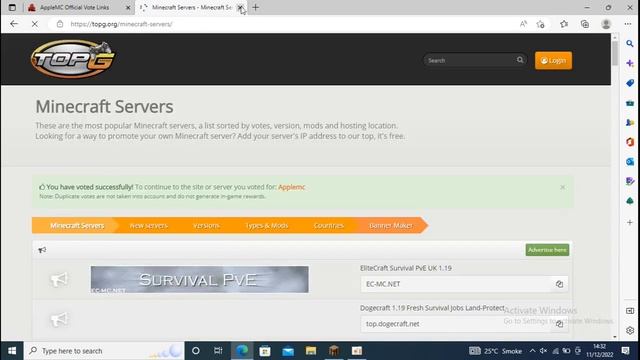This screenshot has height=360, width=640.
Task: Show hidden system tray icons
Action: pos(532,351)
